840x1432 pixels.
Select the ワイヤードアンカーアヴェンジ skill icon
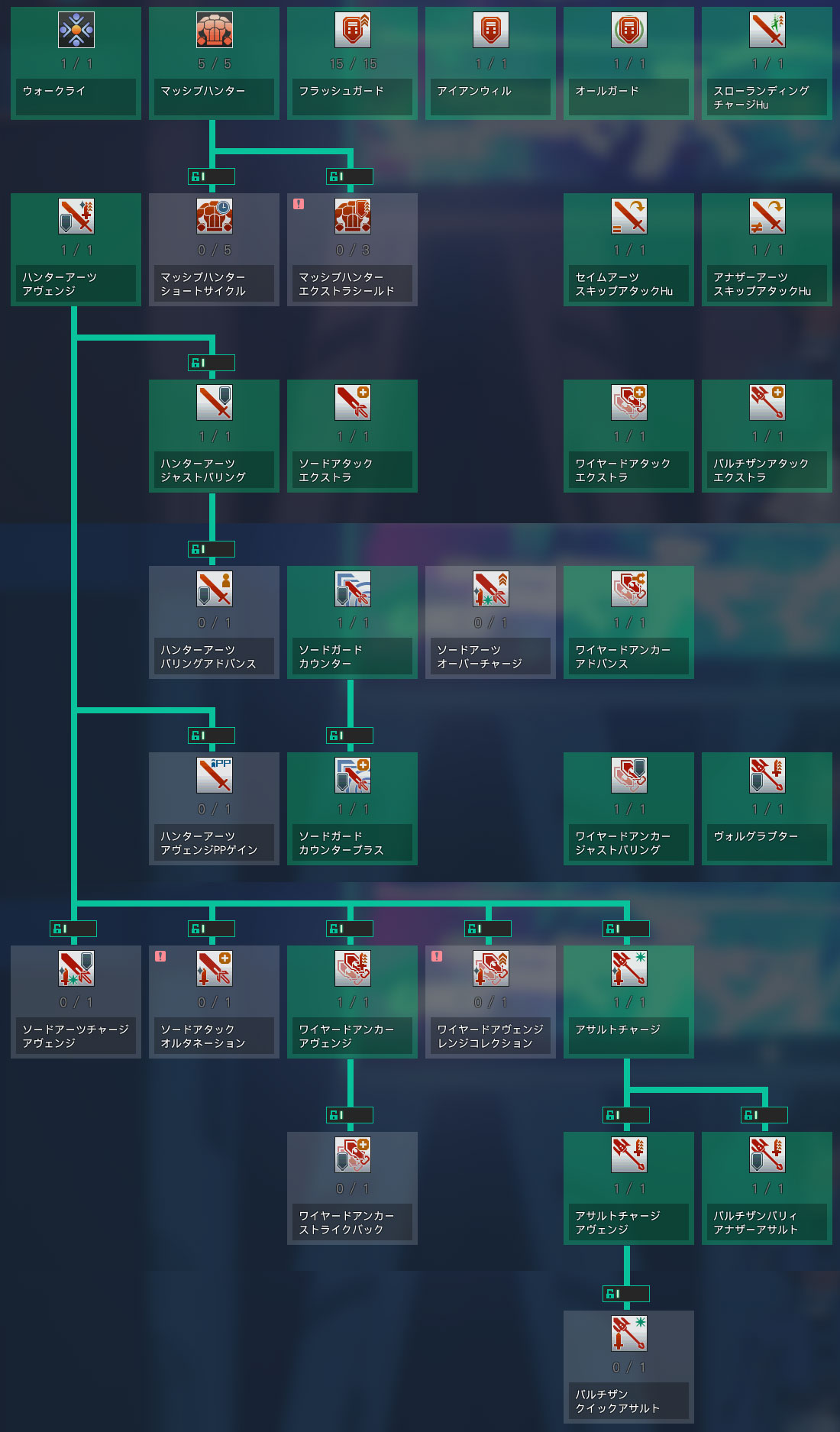pyautogui.click(x=353, y=968)
